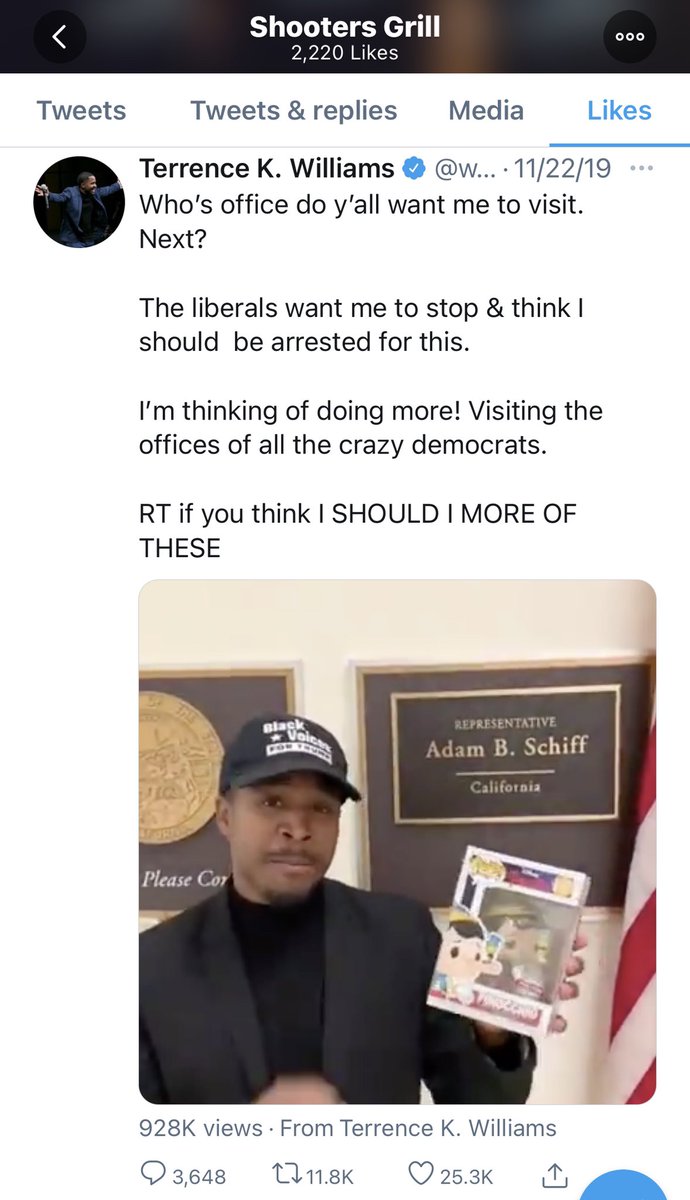The height and width of the screenshot is (1200, 690).
Task: Switch to Tweets & replies tab
Action: click(294, 110)
